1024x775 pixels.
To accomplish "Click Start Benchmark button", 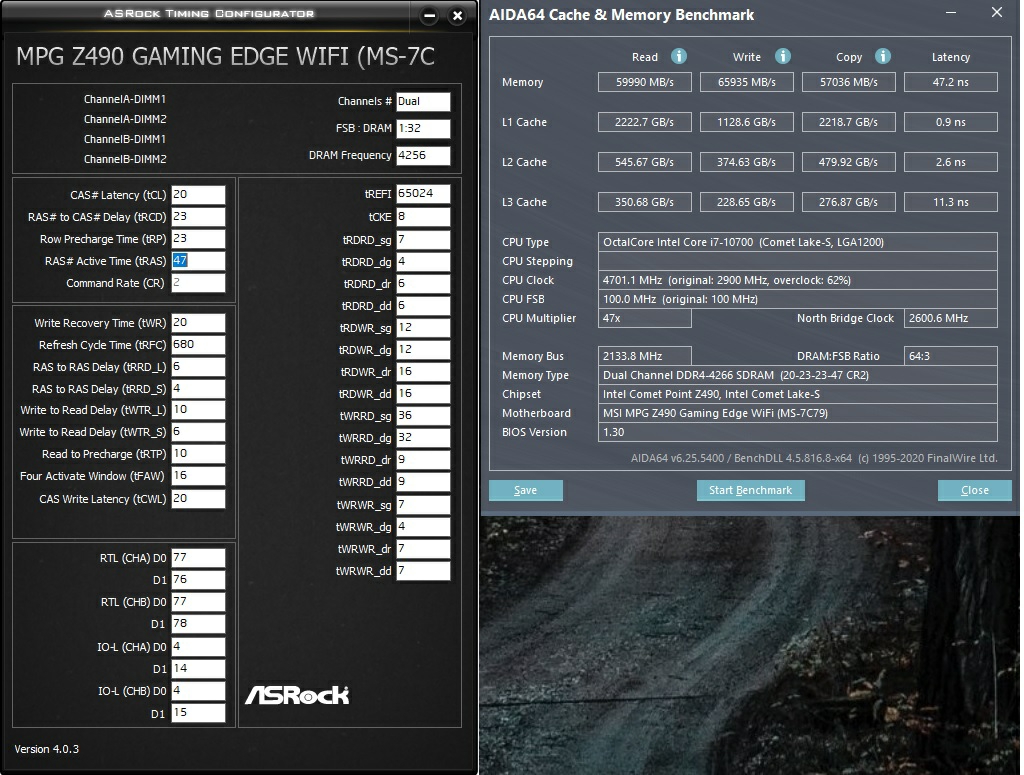I will click(750, 490).
